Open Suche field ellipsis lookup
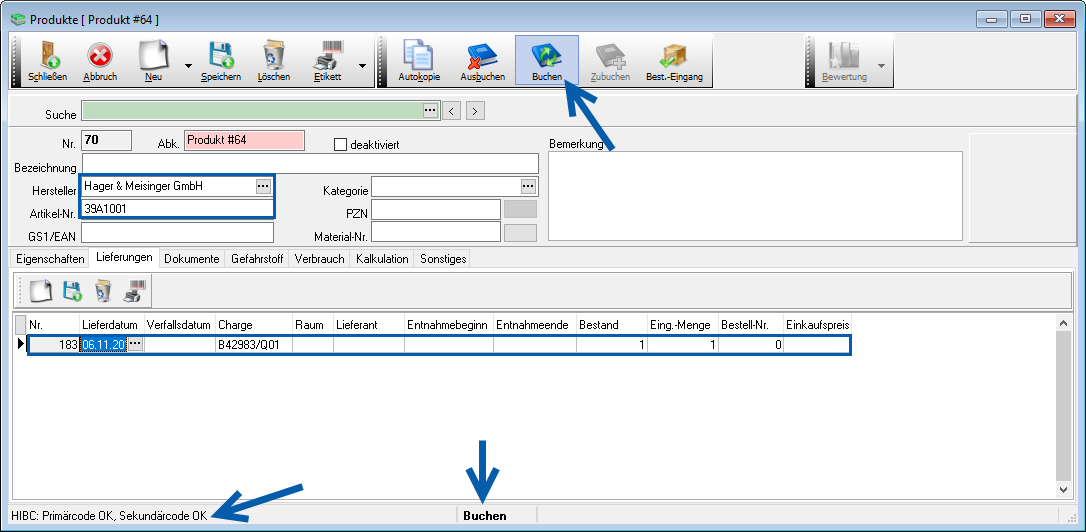This screenshot has height=532, width=1086. (x=430, y=111)
